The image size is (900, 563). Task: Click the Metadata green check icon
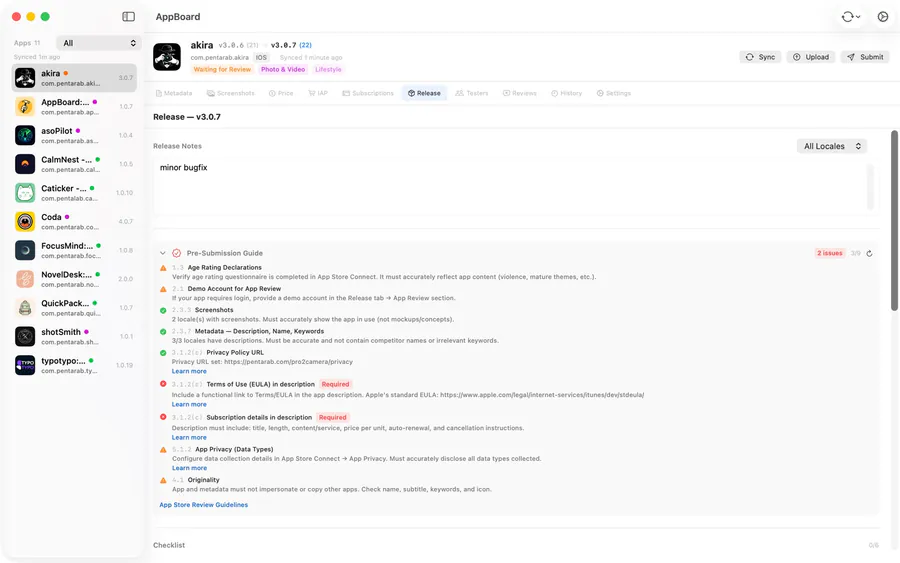coord(163,332)
